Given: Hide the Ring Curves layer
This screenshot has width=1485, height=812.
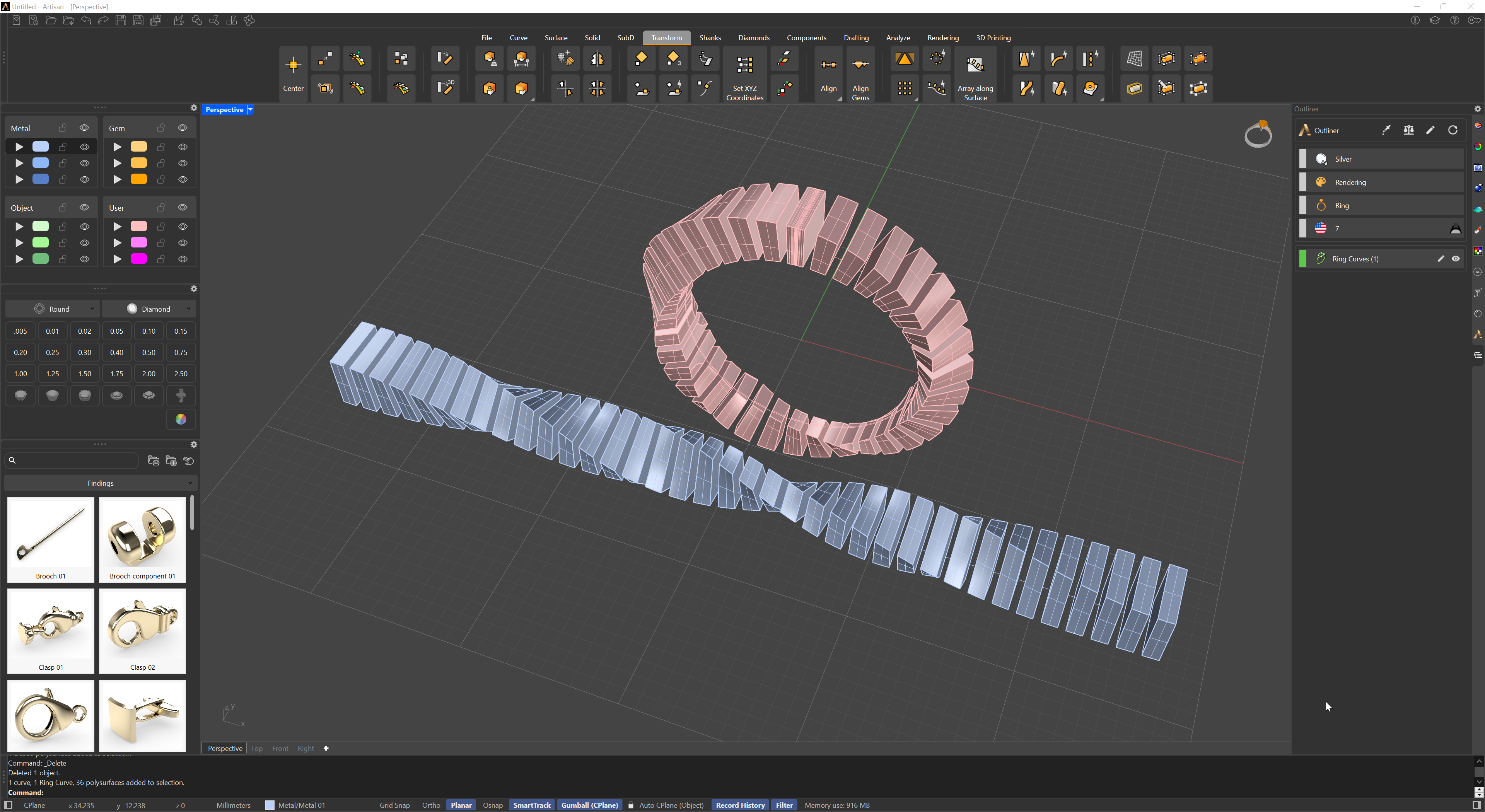Looking at the screenshot, I should pos(1456,259).
